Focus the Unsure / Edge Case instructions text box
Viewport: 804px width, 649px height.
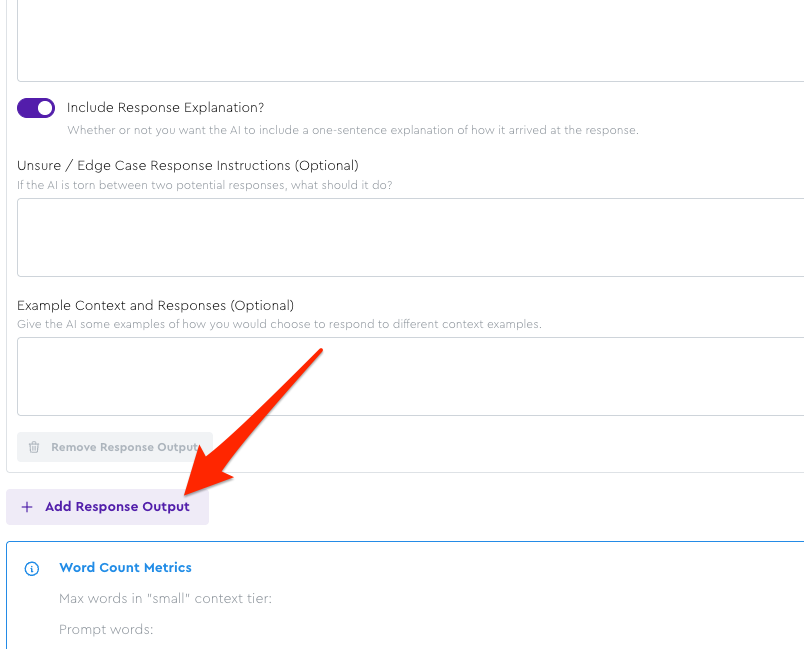(410, 237)
